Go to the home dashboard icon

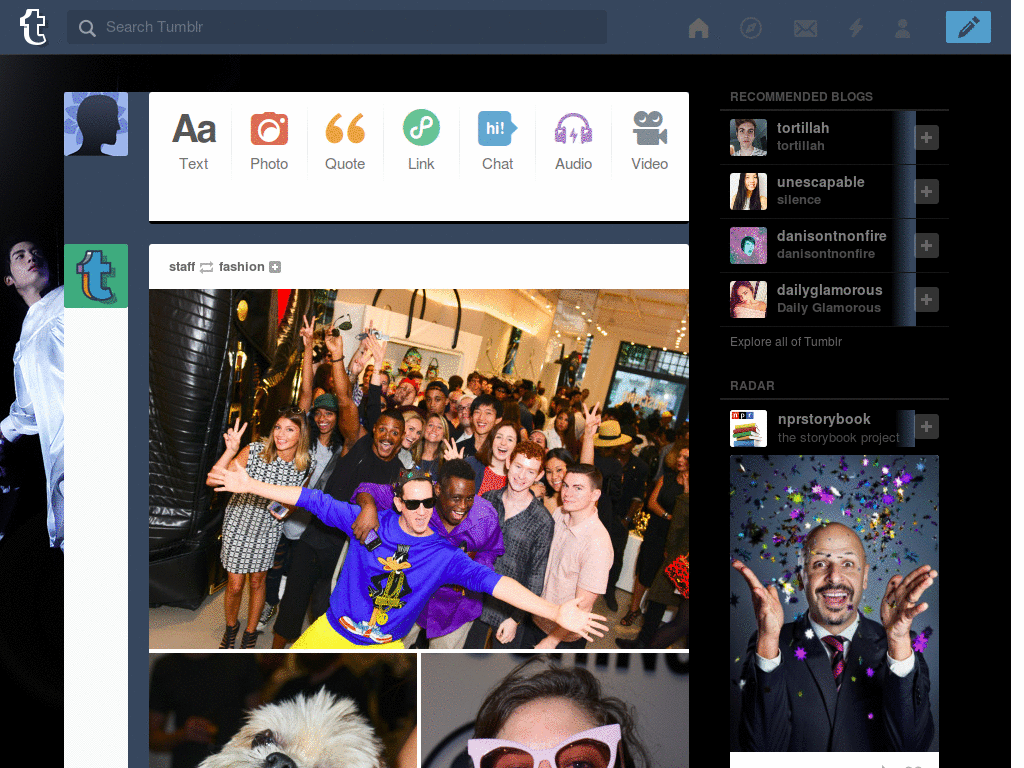pos(698,28)
